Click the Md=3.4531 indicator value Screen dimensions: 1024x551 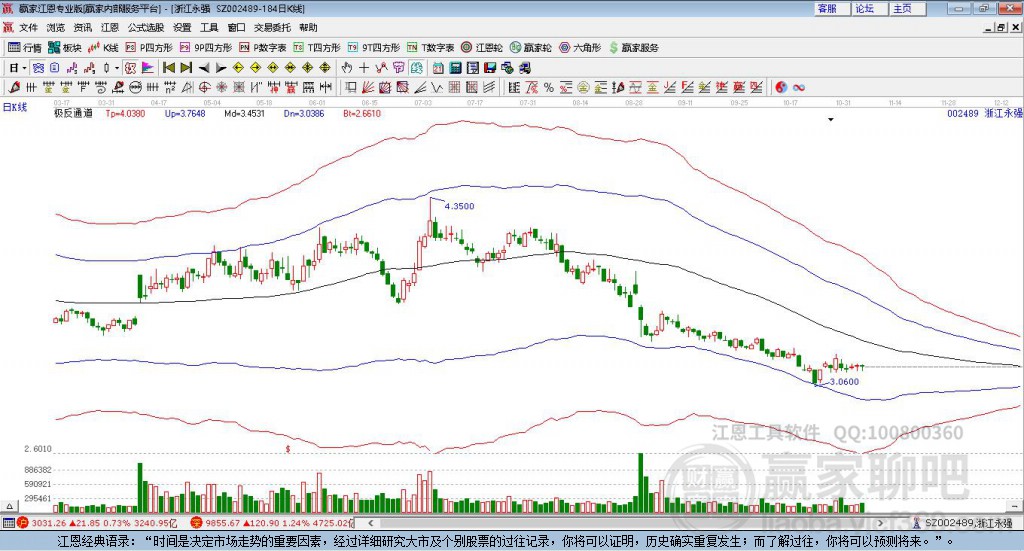coord(245,114)
